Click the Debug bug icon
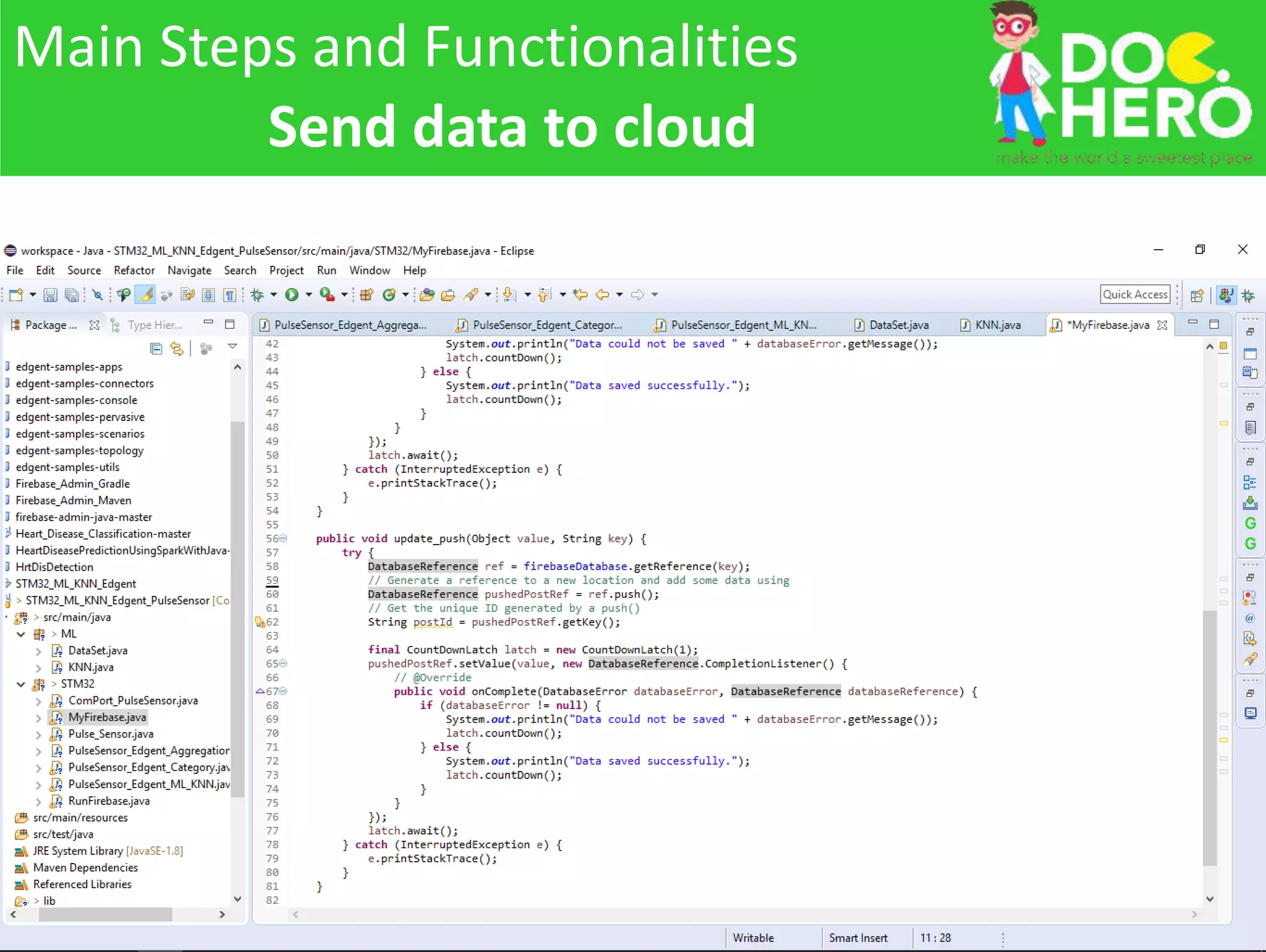The width and height of the screenshot is (1266, 952). (x=257, y=295)
